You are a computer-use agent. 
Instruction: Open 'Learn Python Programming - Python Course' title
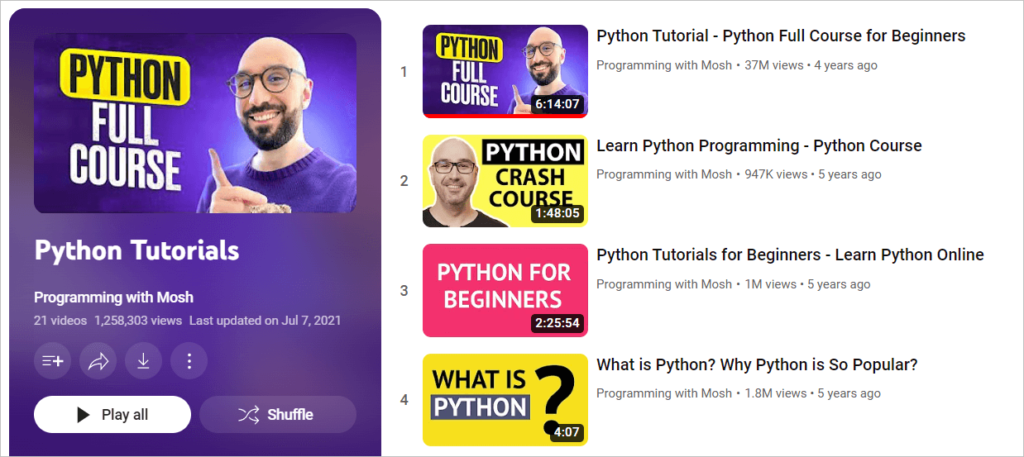(758, 146)
